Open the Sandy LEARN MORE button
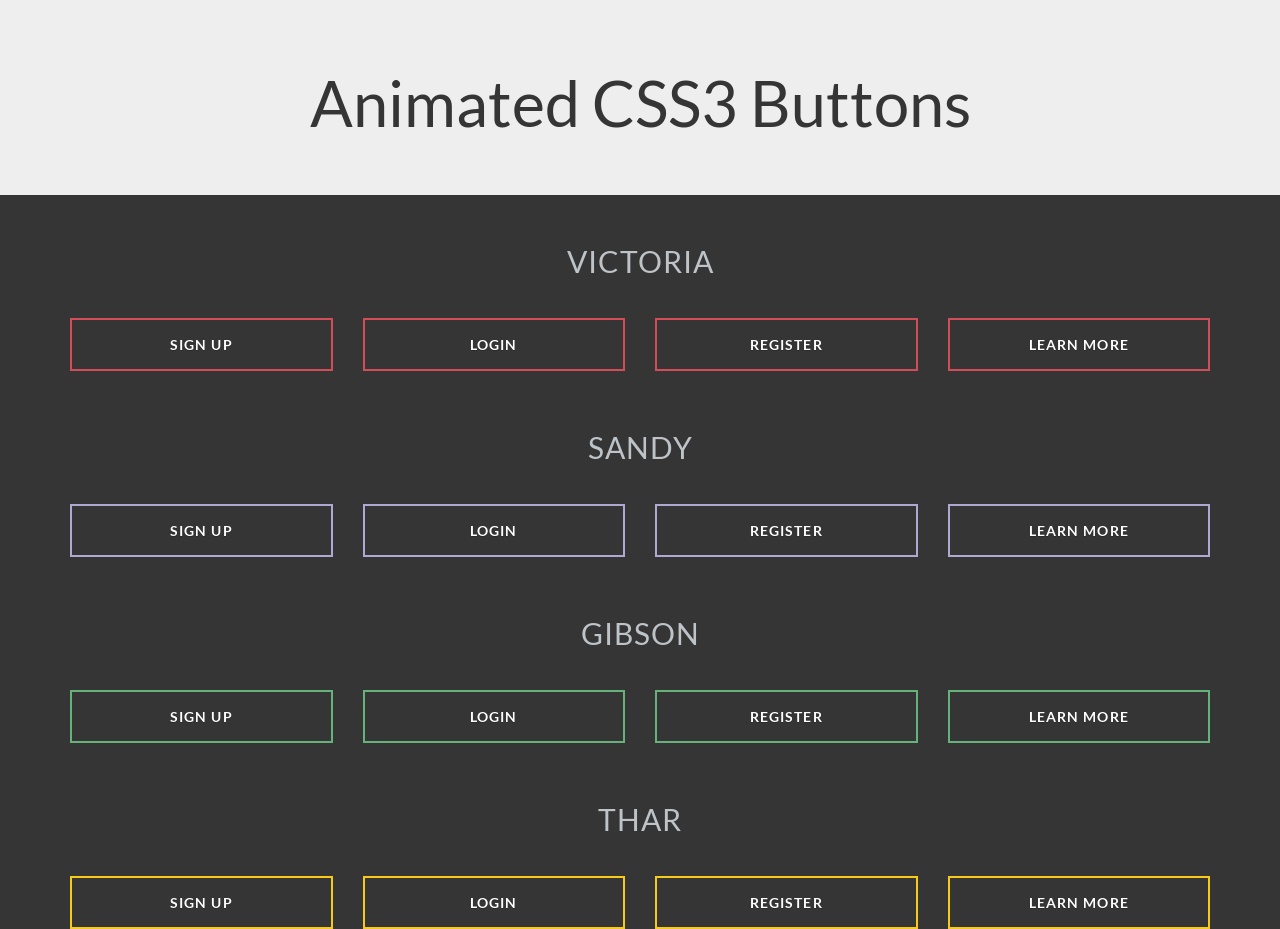1280x929 pixels. pos(1079,530)
